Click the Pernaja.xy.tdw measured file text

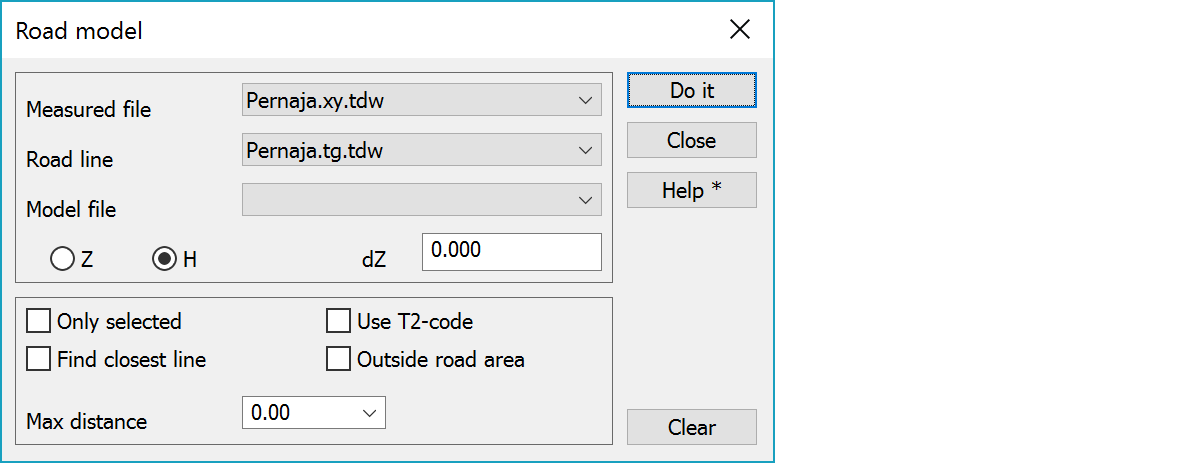point(320,100)
